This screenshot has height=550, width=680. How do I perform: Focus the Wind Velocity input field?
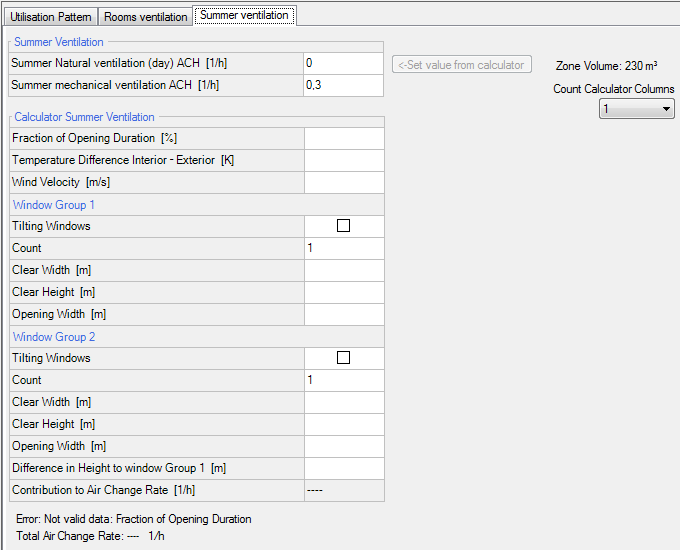[344, 182]
